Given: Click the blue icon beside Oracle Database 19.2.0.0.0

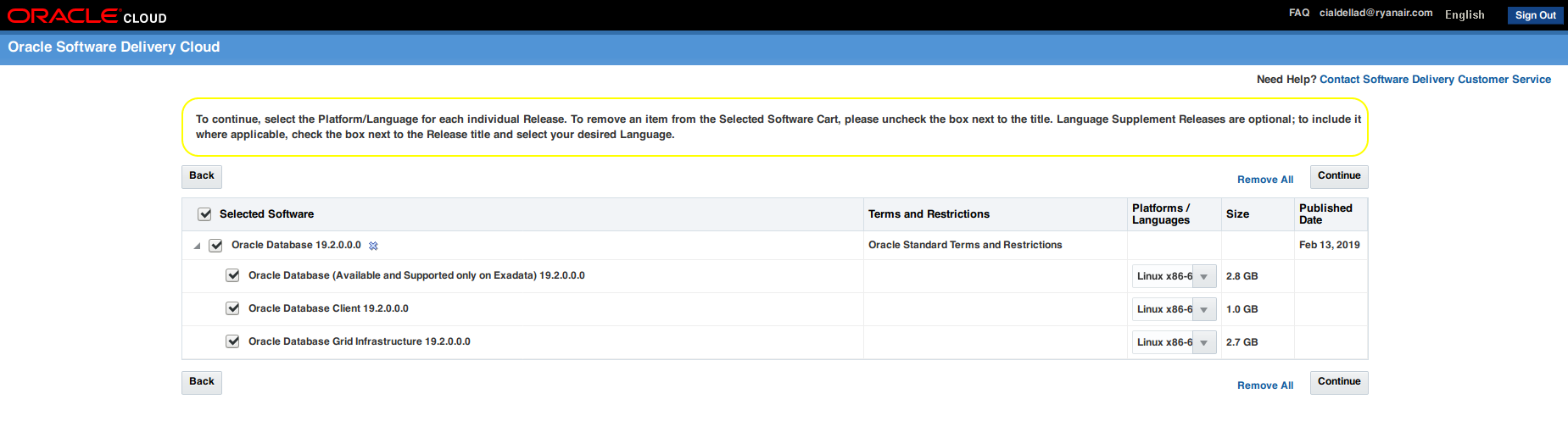Looking at the screenshot, I should pos(373,246).
